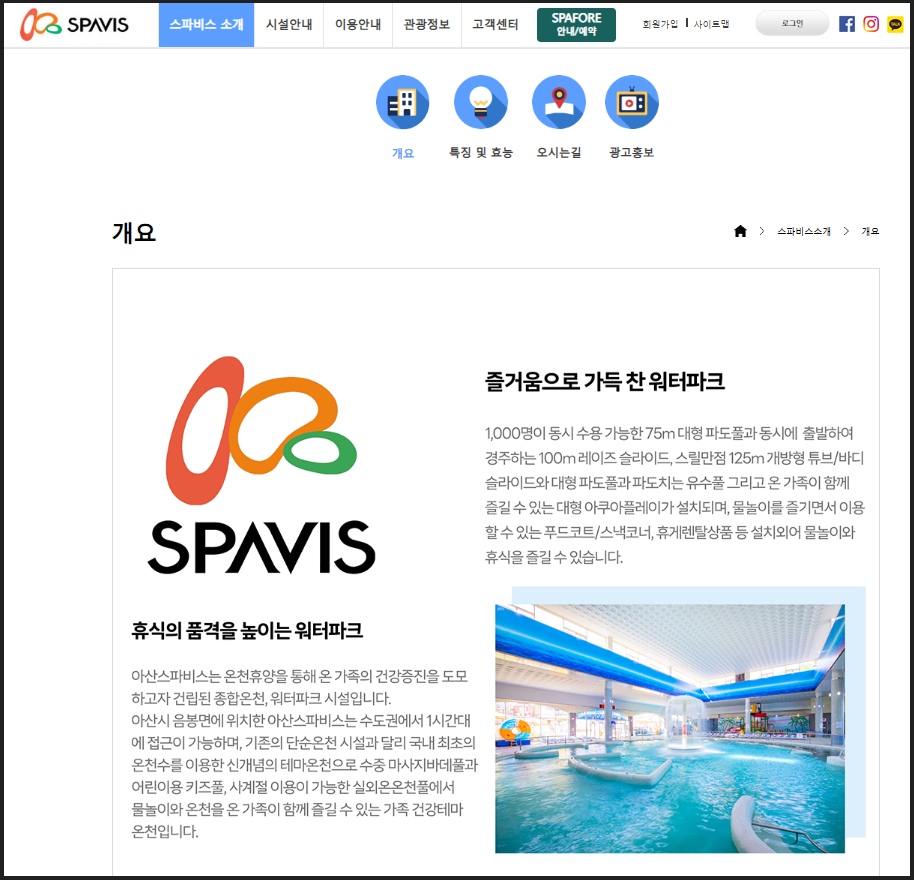Click the 로그인 button
This screenshot has height=880, width=914.
pos(792,23)
